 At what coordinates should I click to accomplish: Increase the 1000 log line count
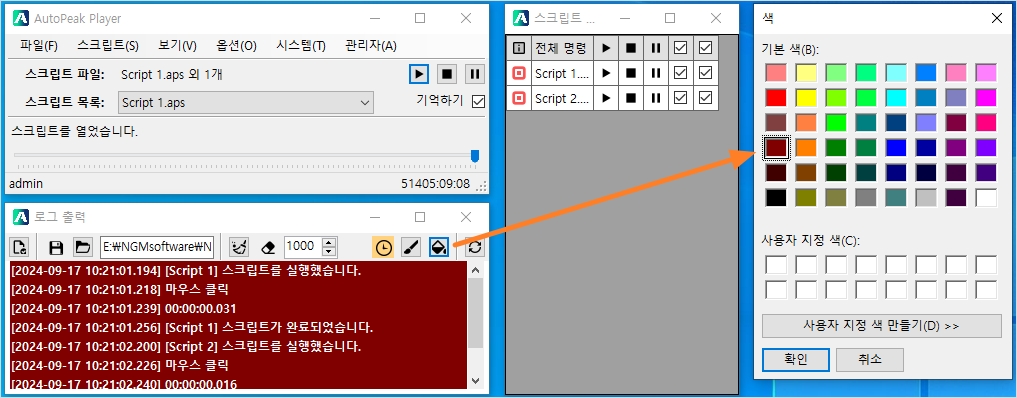[x=329, y=242]
